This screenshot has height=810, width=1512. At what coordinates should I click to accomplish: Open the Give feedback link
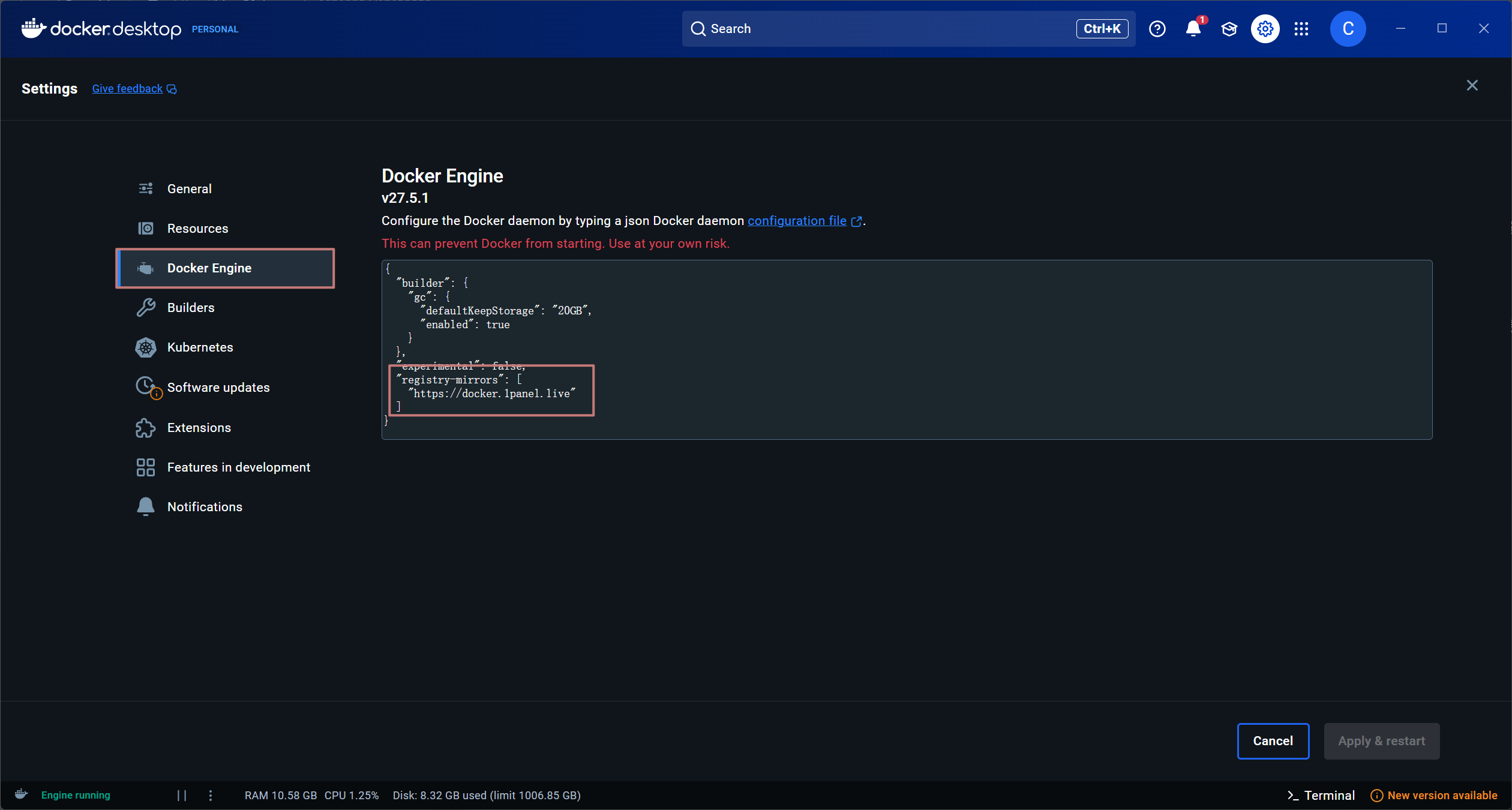coord(127,89)
